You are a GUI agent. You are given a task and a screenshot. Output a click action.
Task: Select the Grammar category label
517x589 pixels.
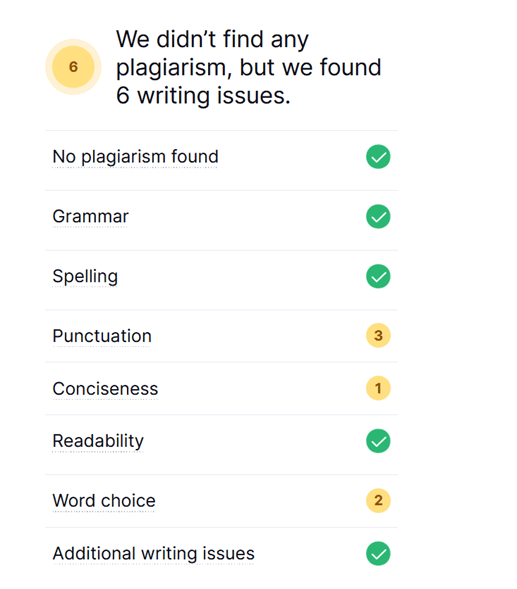91,216
